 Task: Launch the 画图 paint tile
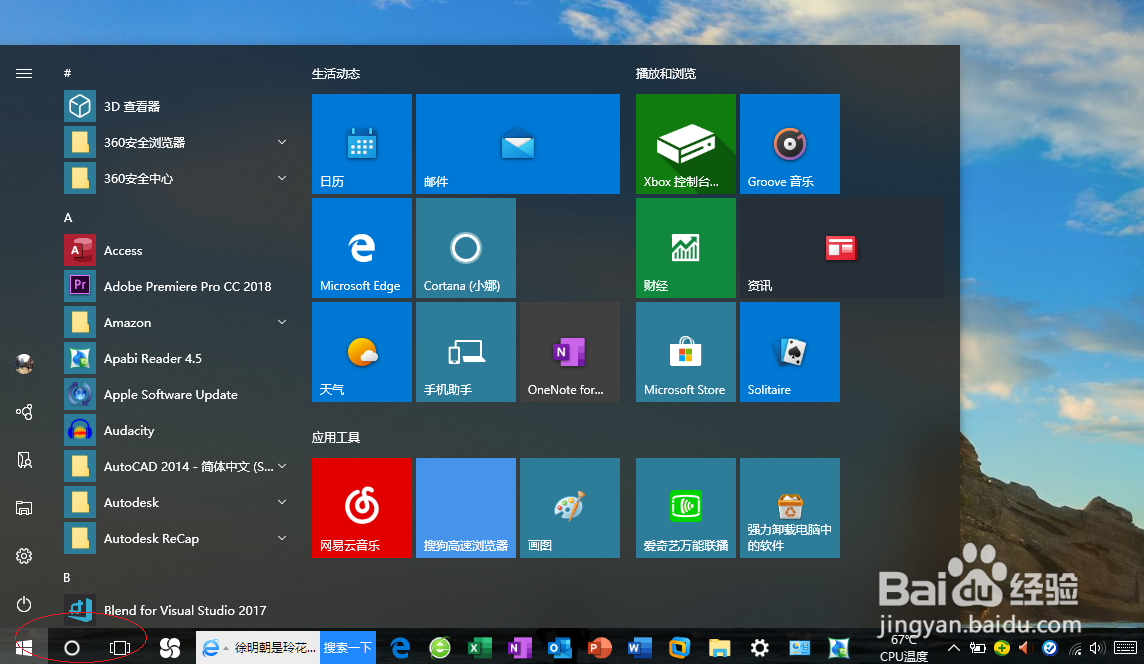coord(570,508)
